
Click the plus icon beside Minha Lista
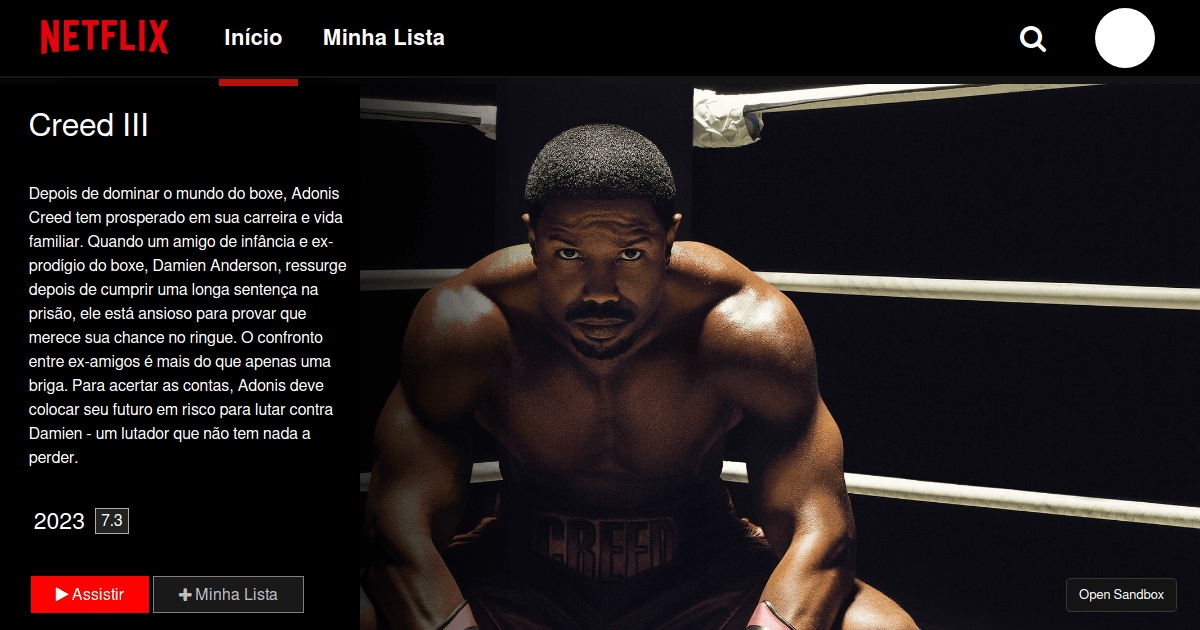[x=185, y=594]
